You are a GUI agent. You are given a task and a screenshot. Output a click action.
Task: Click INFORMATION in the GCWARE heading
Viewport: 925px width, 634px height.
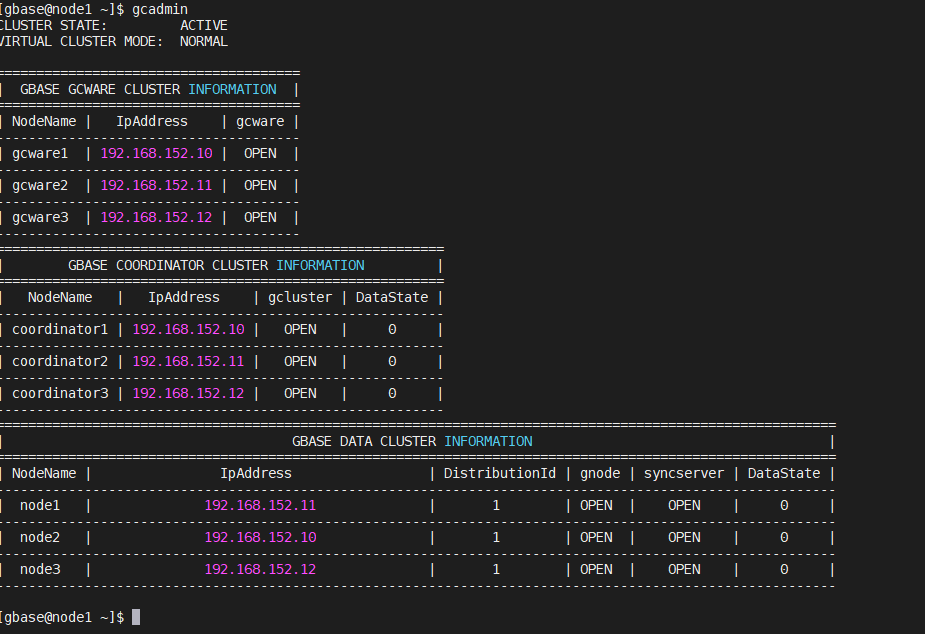pos(232,89)
